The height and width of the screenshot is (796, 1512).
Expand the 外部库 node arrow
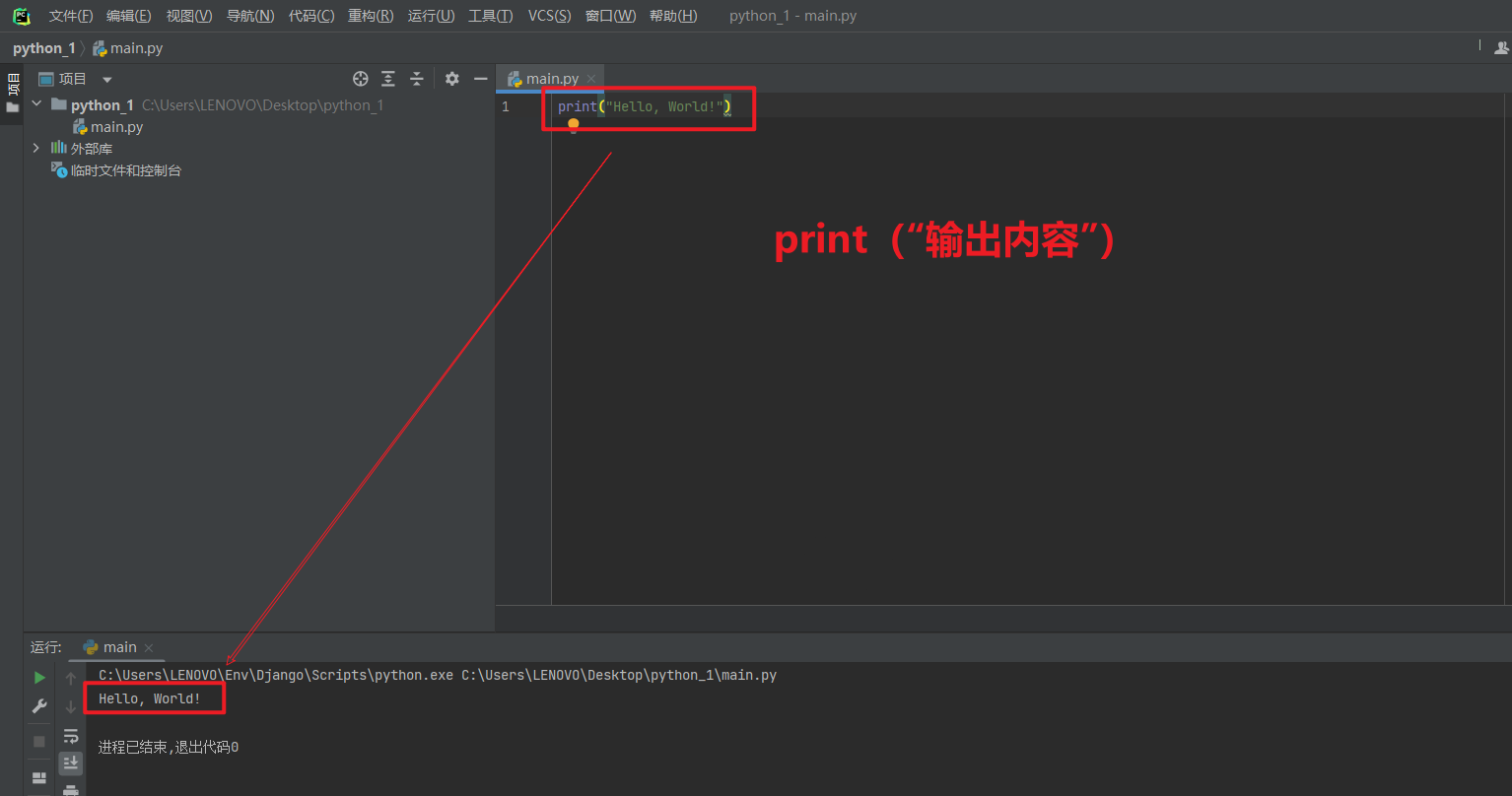point(36,148)
